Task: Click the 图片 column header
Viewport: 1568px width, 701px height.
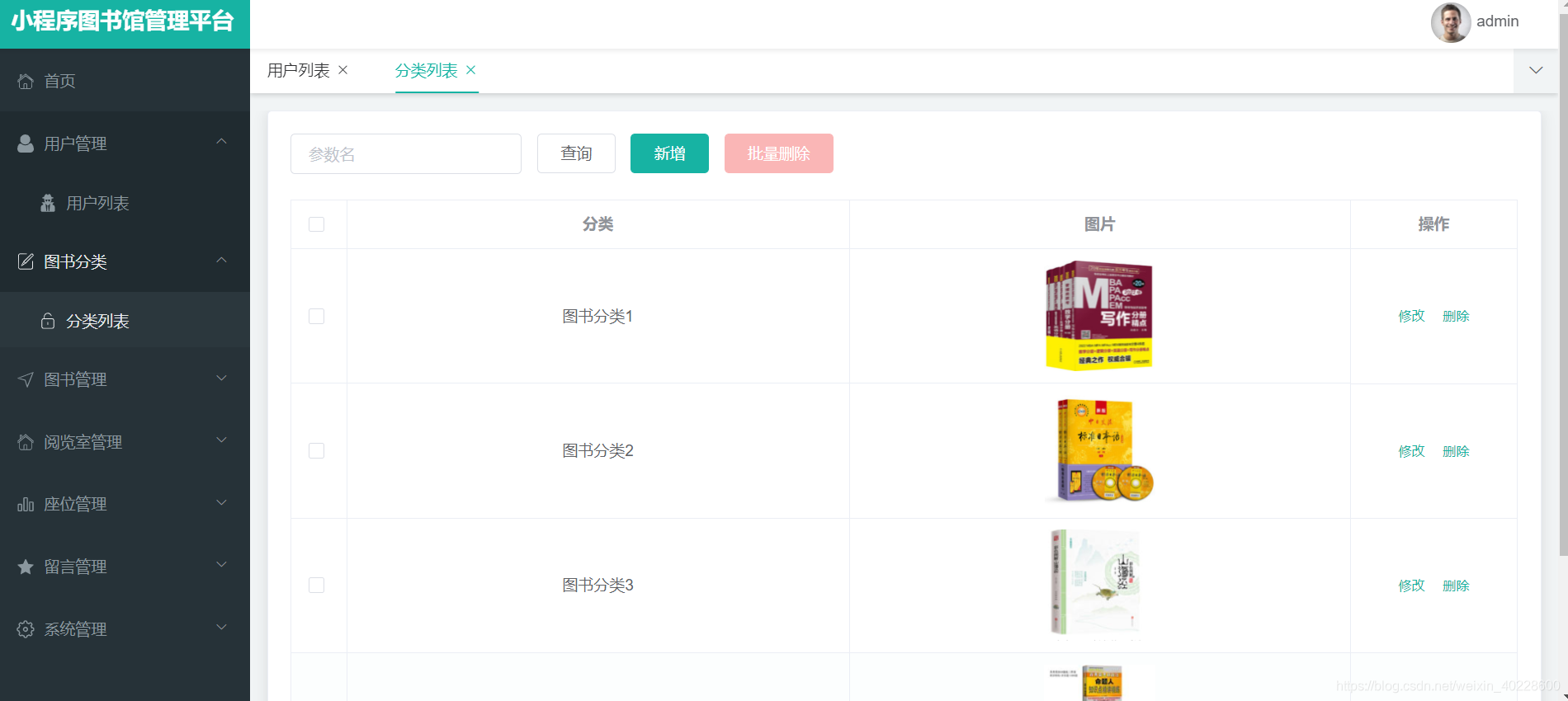Action: click(1100, 224)
